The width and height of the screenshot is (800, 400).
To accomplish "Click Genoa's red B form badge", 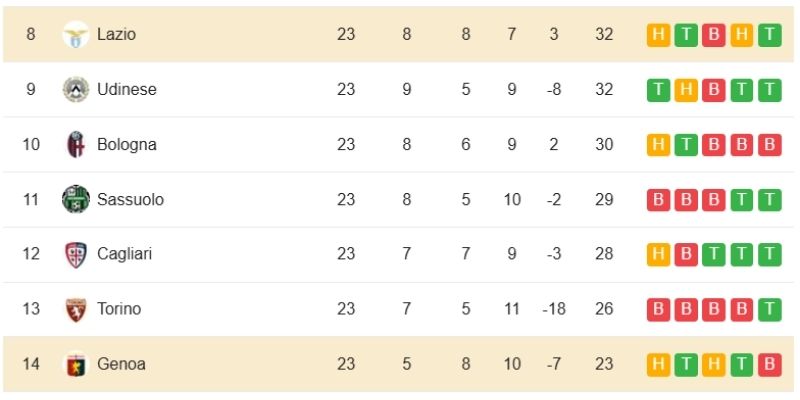I will pyautogui.click(x=769, y=364).
